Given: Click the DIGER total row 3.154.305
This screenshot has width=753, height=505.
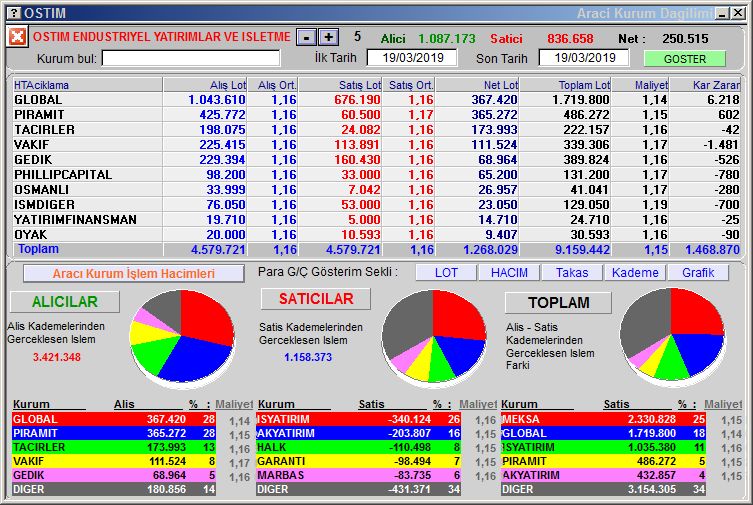Looking at the screenshot, I should [604, 489].
